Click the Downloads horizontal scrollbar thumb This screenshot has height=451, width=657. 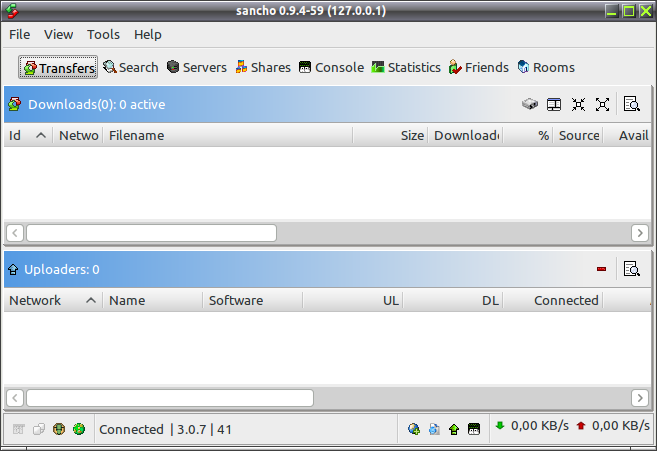[152, 233]
